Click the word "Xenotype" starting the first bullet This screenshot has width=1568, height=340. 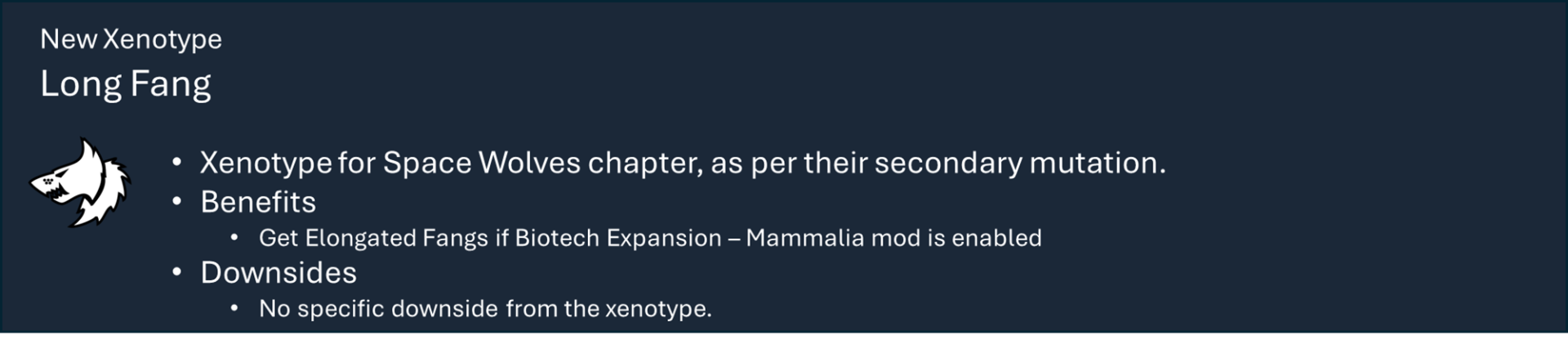coord(265,163)
